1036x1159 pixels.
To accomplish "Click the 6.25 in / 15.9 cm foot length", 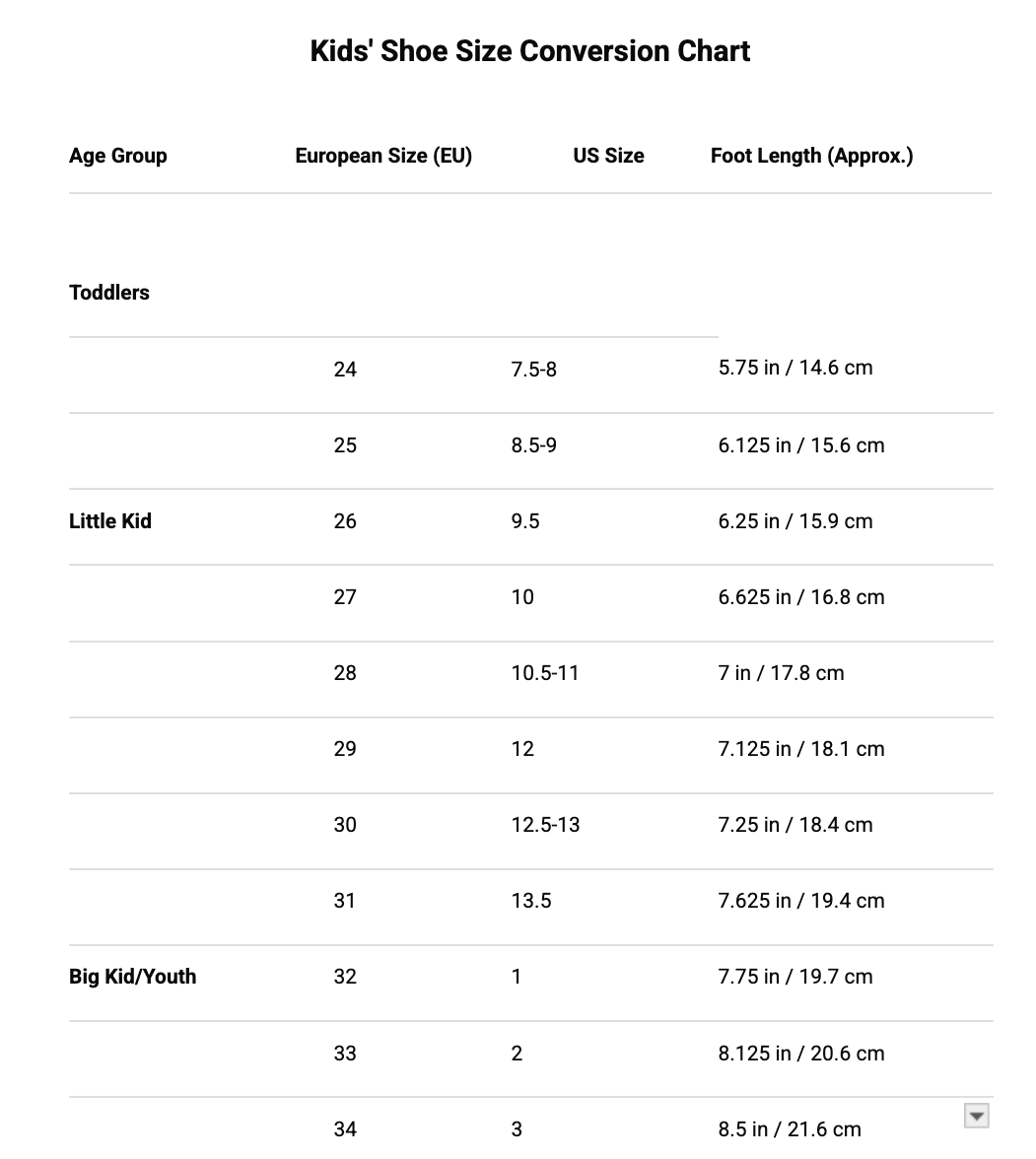I will click(794, 521).
